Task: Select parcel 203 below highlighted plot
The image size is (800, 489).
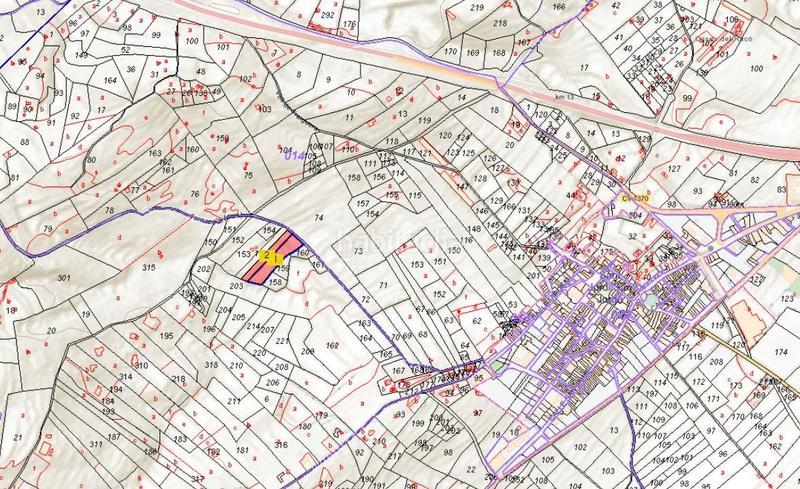Action: (236, 287)
